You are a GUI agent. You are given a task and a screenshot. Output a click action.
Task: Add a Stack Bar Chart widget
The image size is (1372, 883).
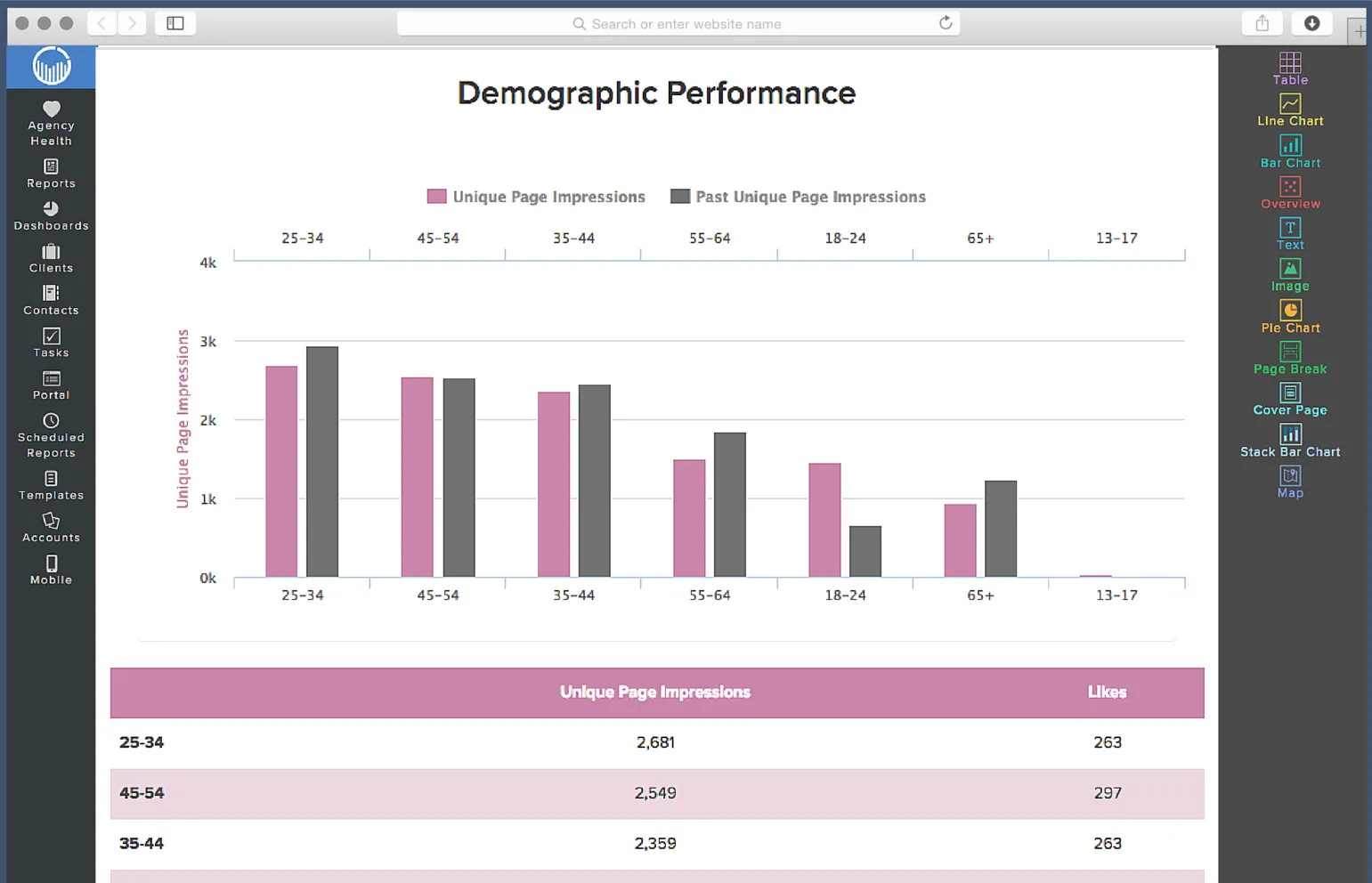coord(1290,441)
